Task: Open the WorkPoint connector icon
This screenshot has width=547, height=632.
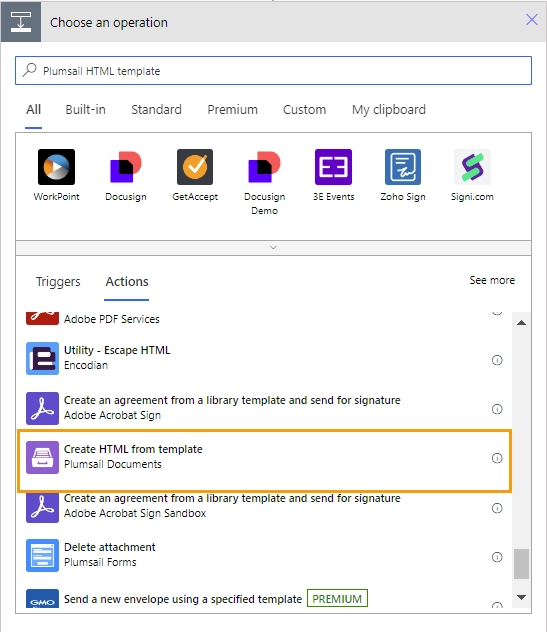Action: click(56, 167)
